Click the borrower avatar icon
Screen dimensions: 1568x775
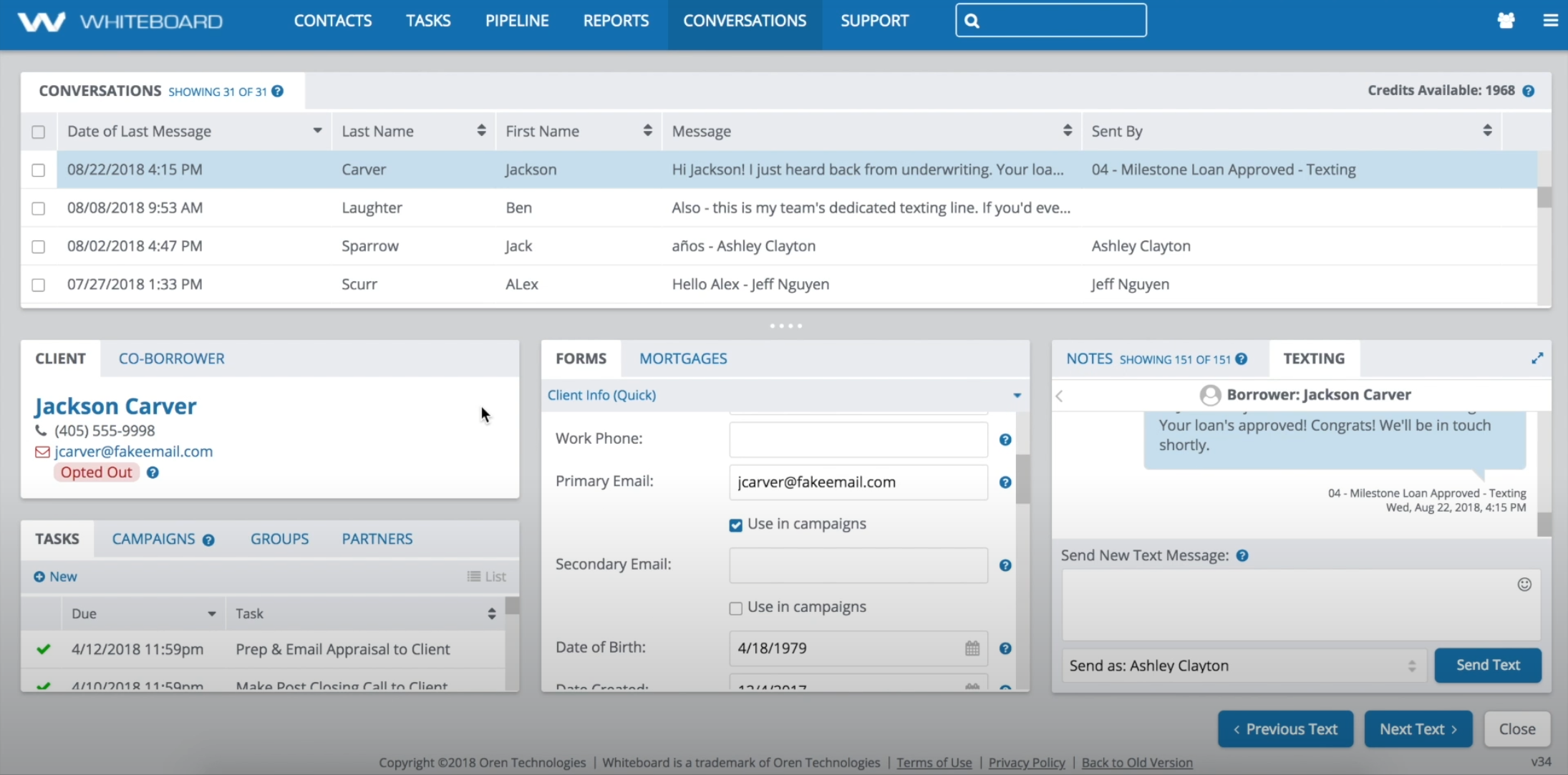(1210, 395)
